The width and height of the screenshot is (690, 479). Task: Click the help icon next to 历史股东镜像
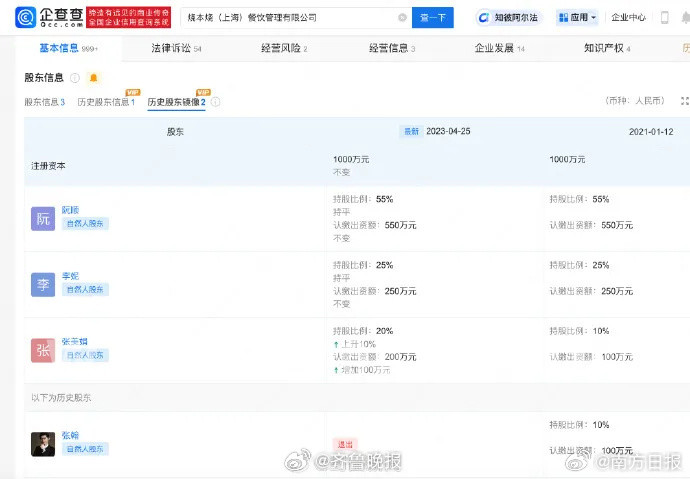tap(216, 102)
